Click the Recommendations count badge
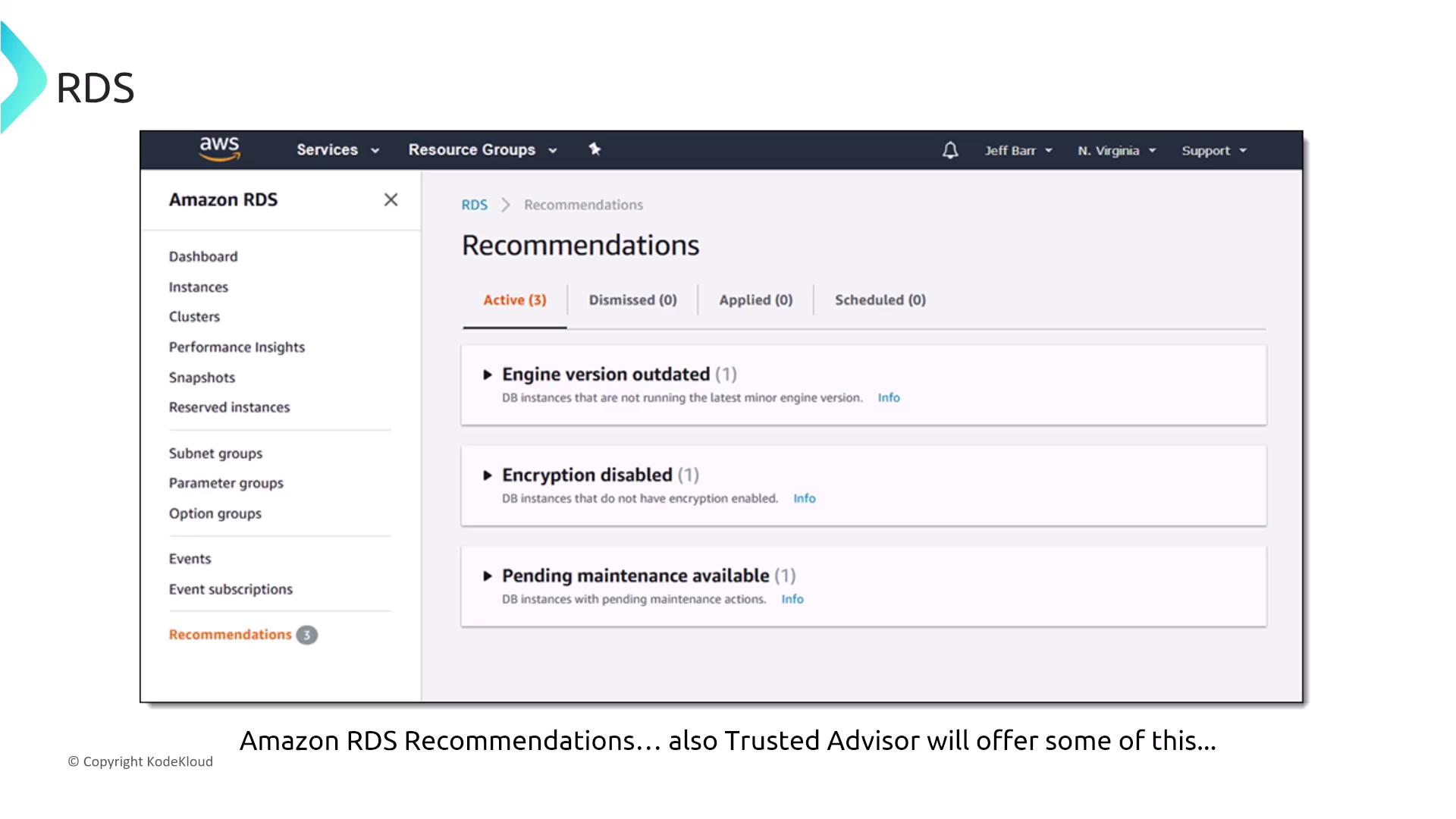Screen dimensions: 1456x819 coord(307,635)
